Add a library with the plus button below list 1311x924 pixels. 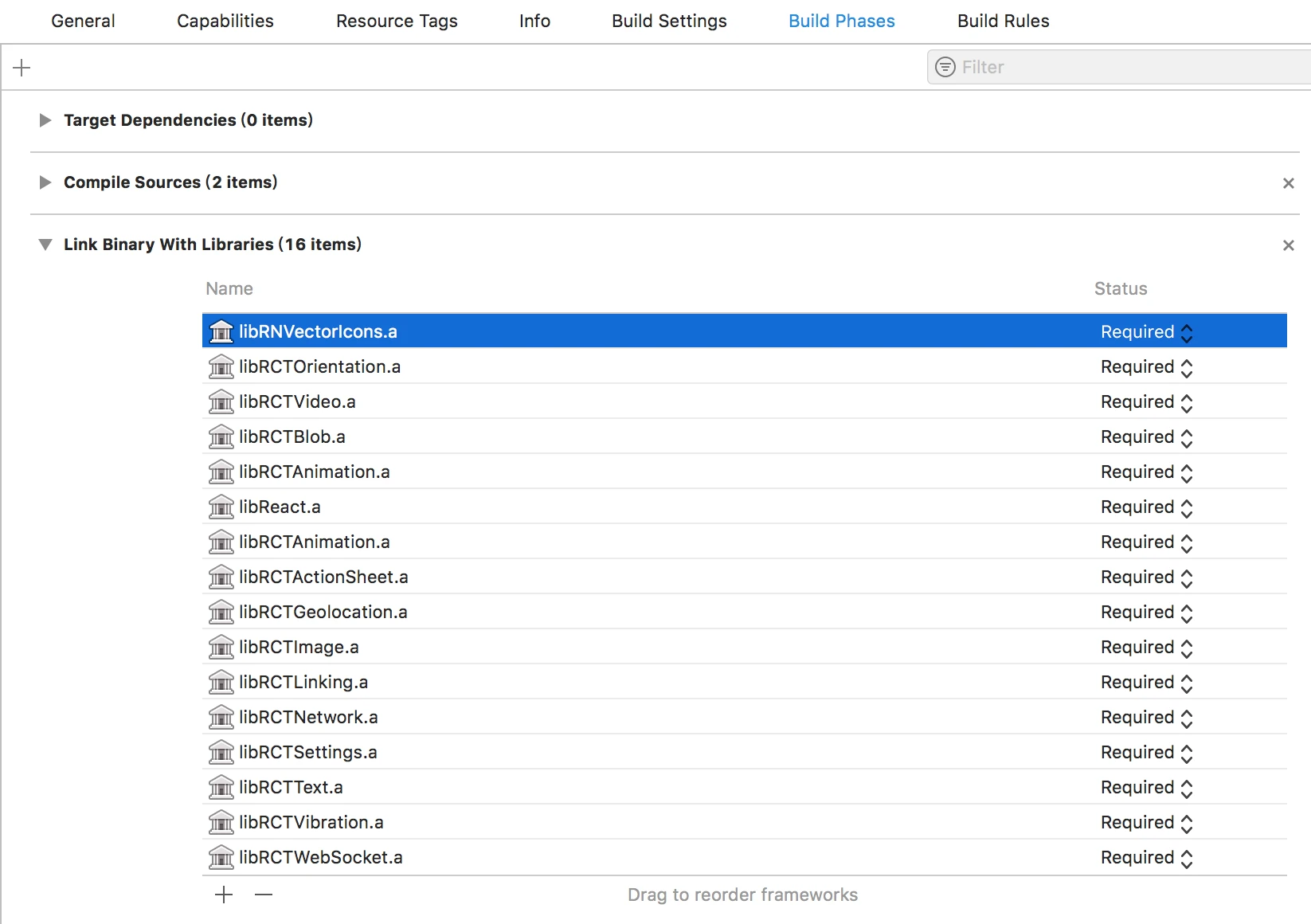224,895
